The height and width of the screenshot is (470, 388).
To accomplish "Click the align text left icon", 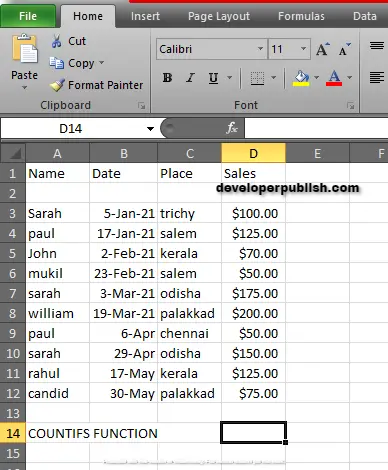I will click(x=377, y=78).
